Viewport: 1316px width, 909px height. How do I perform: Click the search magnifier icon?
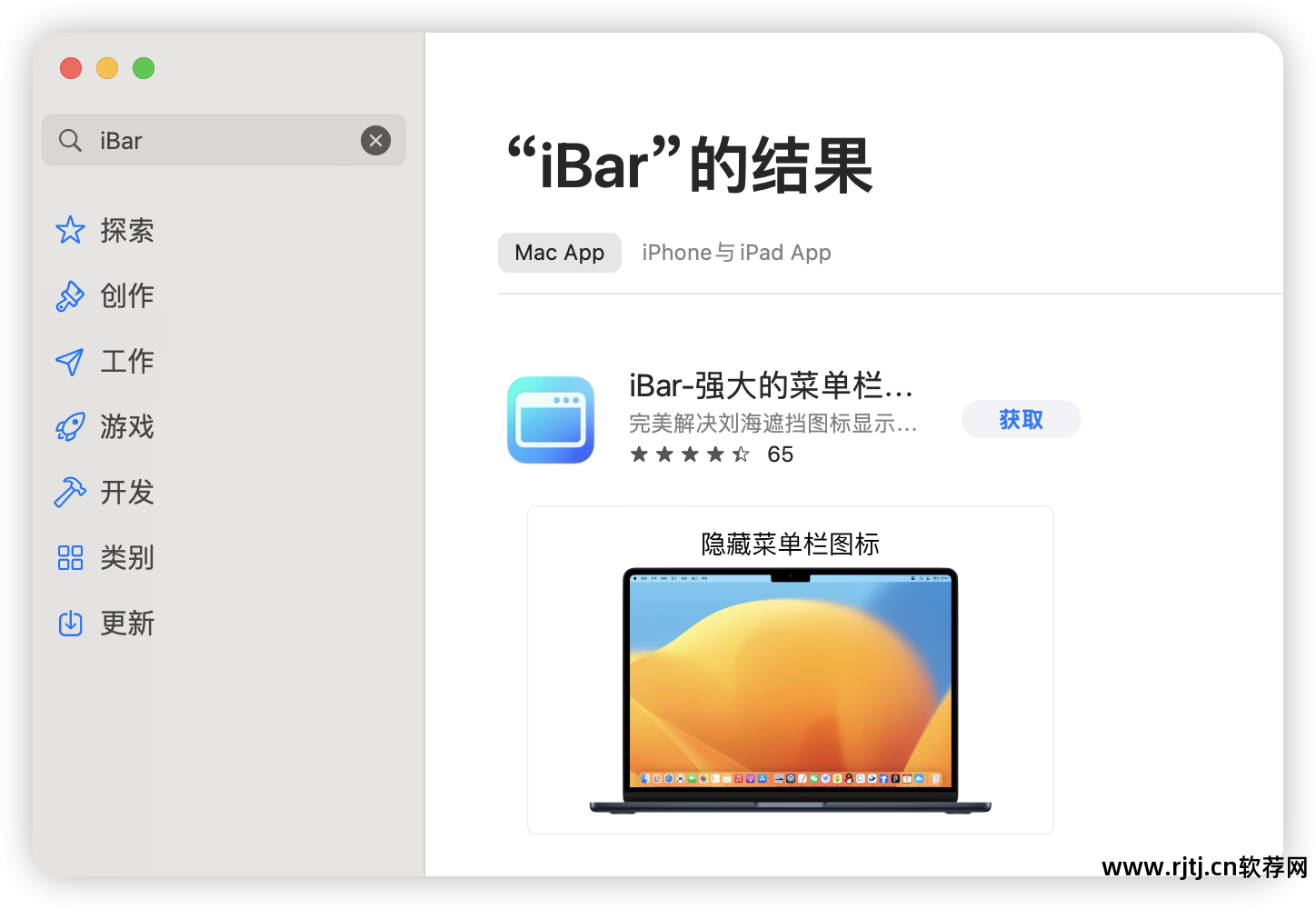coord(70,140)
